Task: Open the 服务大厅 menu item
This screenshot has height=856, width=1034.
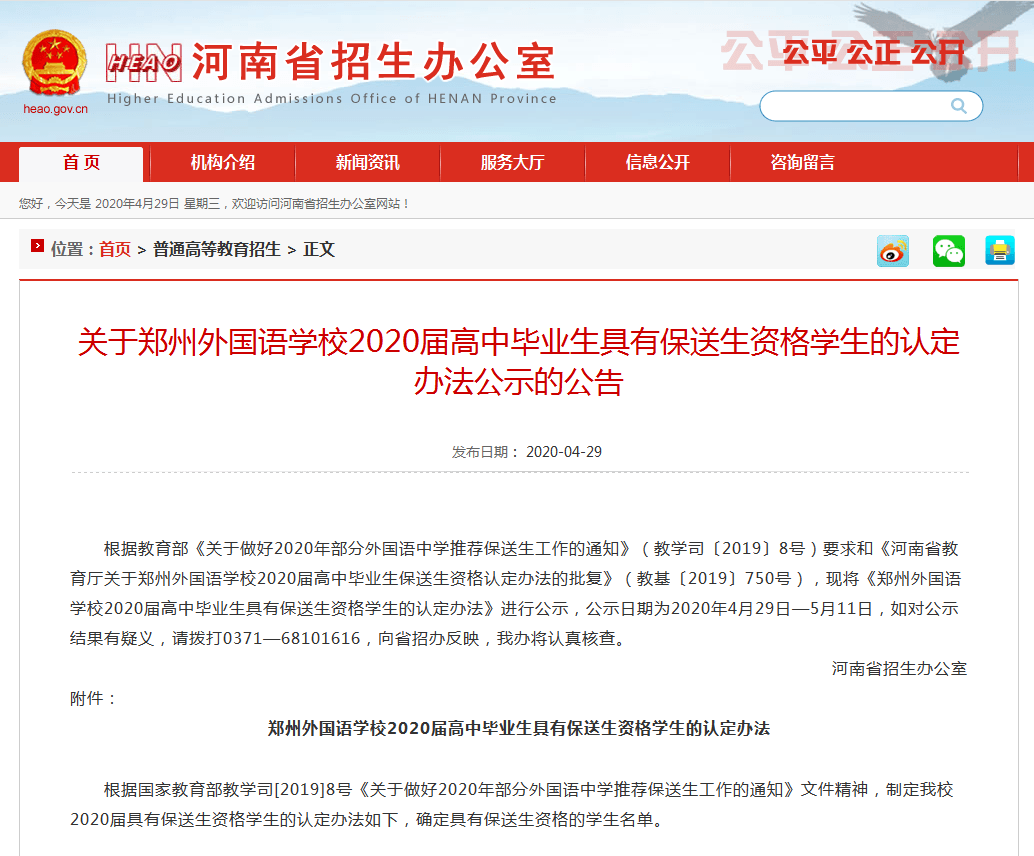Action: [512, 162]
